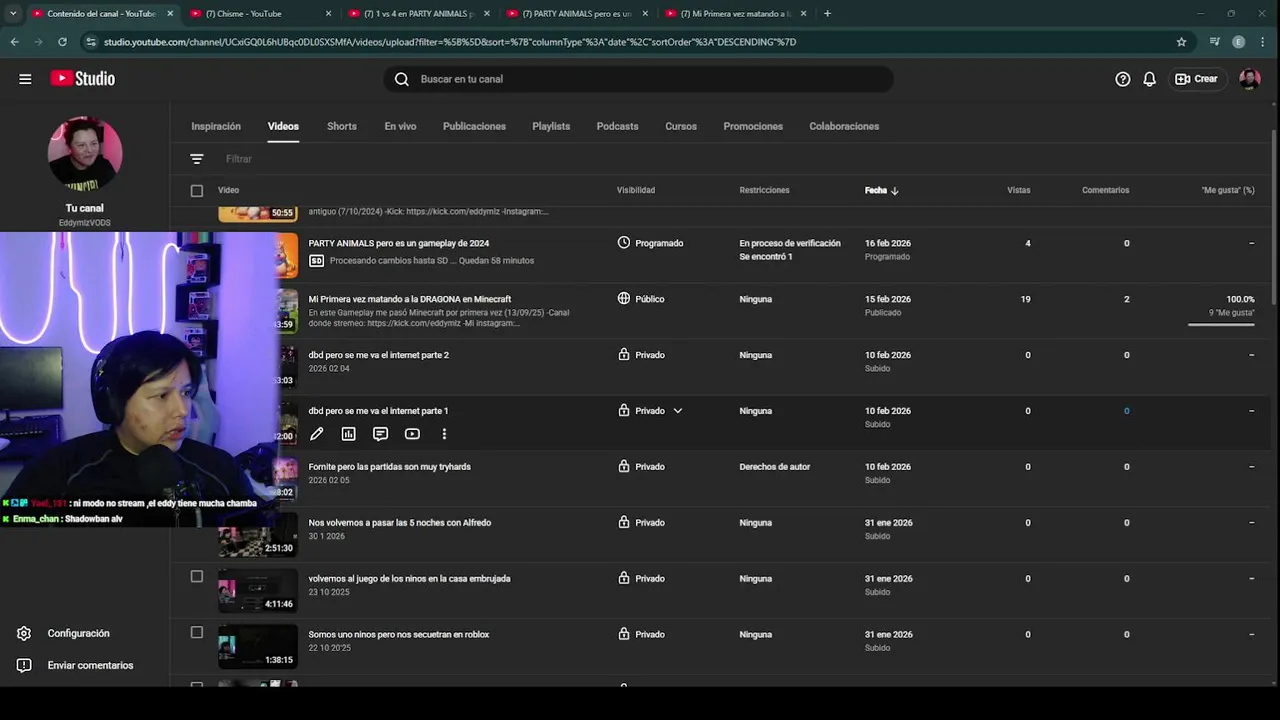Screen dimensions: 1280x720
Task: Switch to 1 vs 4 en PARTY ANIMALS browser tab
Action: (x=418, y=14)
